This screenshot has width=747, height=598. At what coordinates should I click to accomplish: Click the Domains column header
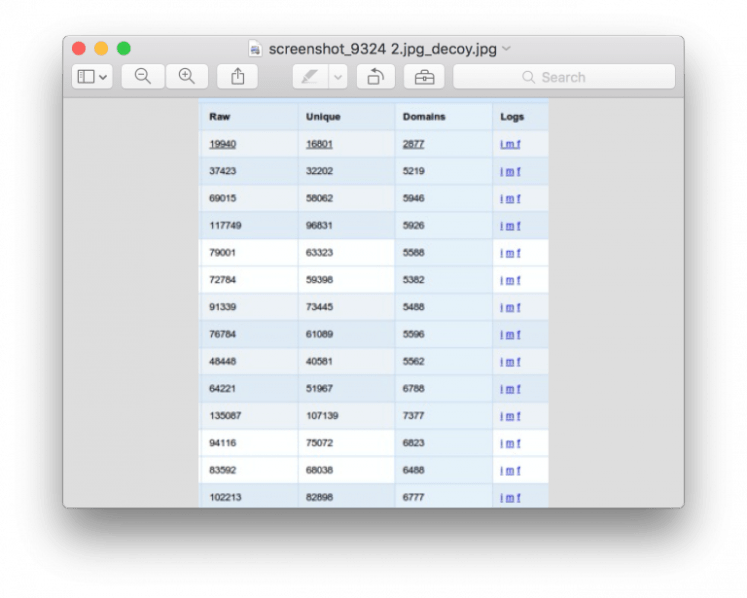click(424, 117)
